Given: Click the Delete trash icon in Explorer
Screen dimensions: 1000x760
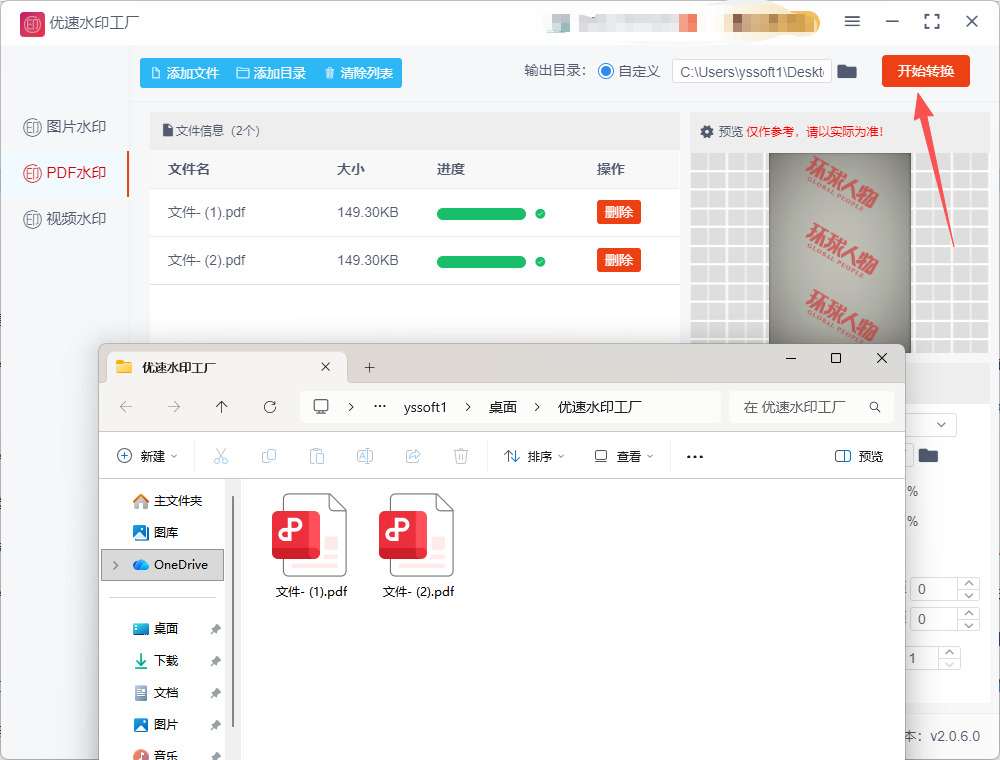Looking at the screenshot, I should click(x=461, y=457).
